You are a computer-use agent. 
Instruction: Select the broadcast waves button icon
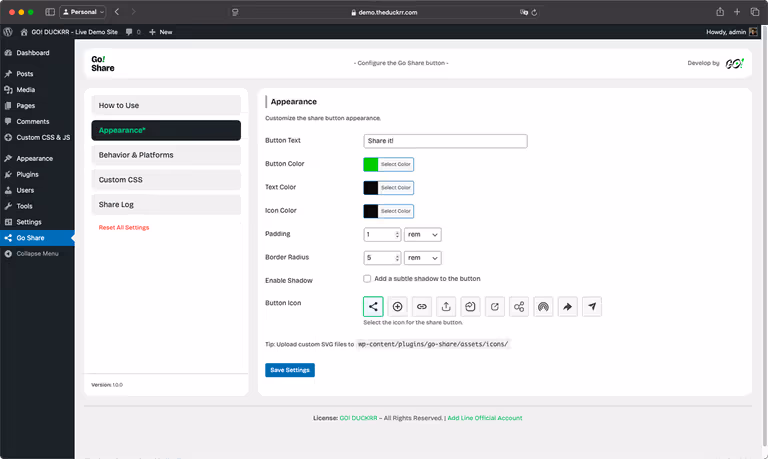tap(544, 308)
